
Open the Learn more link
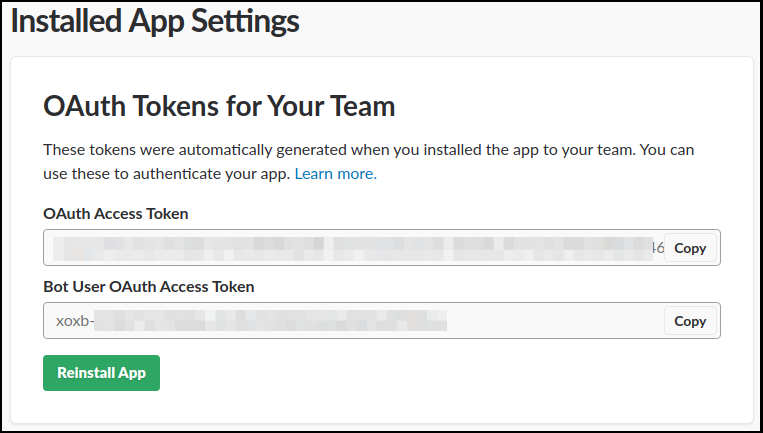(x=335, y=174)
